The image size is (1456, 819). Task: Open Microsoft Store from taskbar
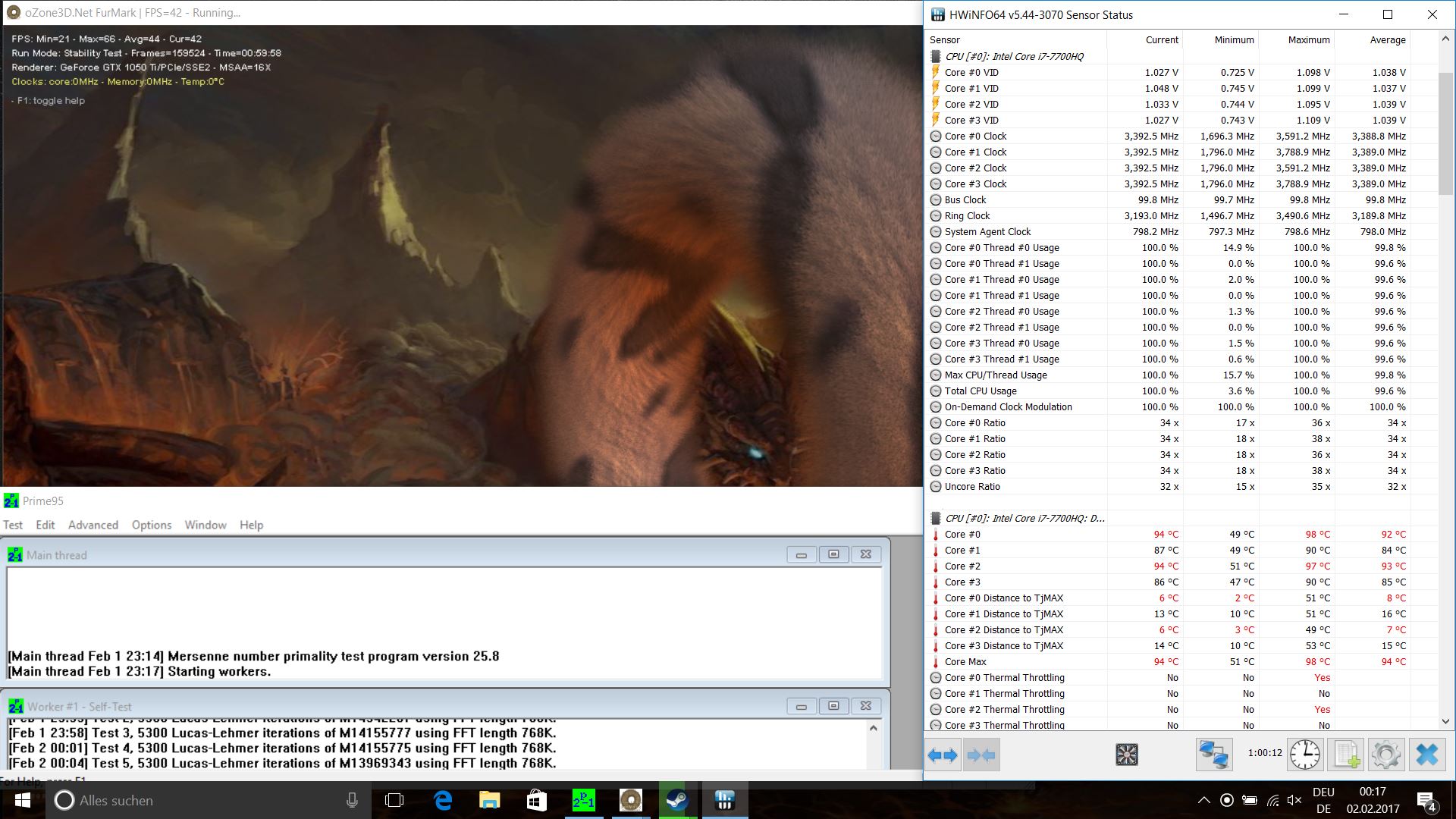tap(537, 800)
